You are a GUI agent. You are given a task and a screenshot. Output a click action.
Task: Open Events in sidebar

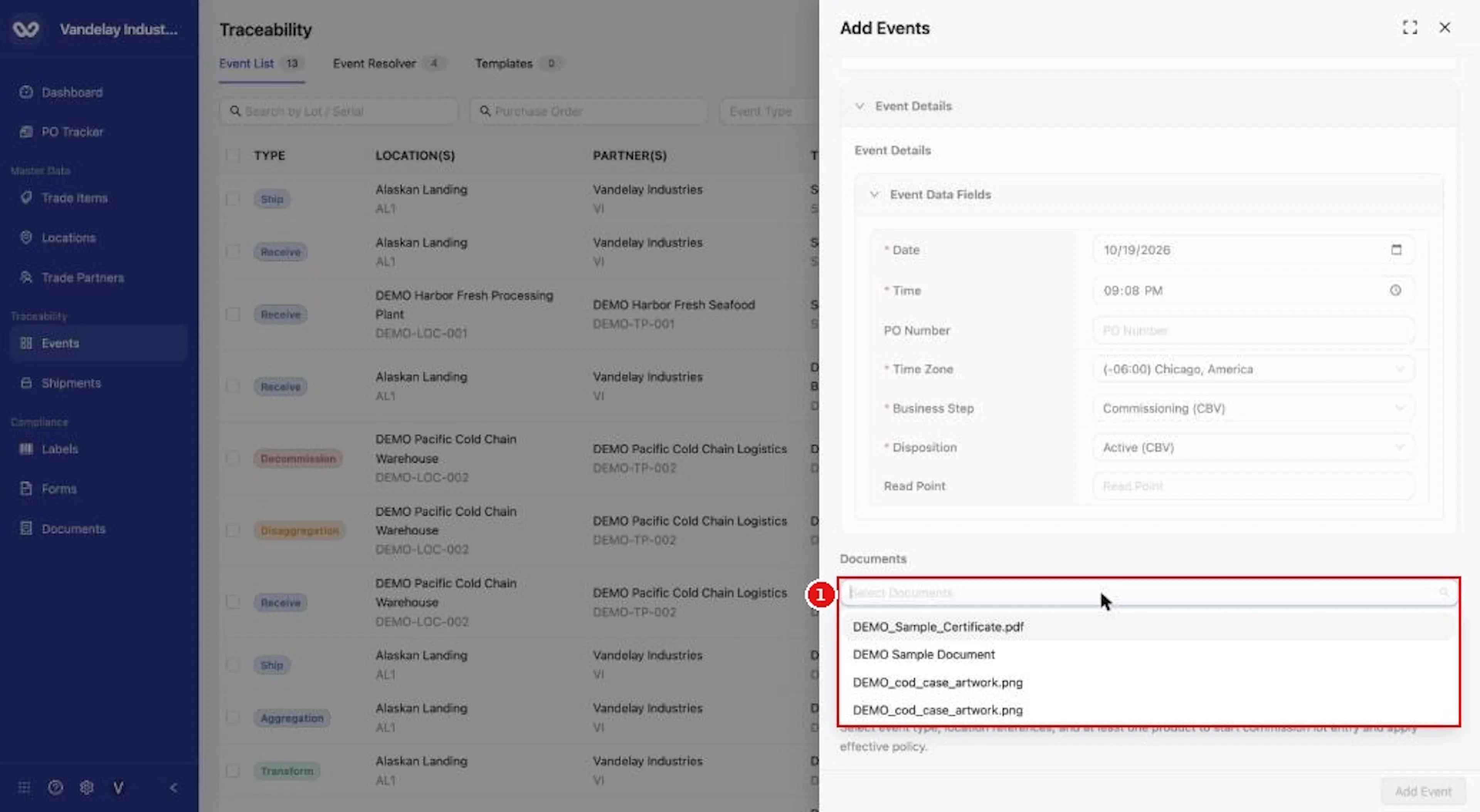pos(99,343)
